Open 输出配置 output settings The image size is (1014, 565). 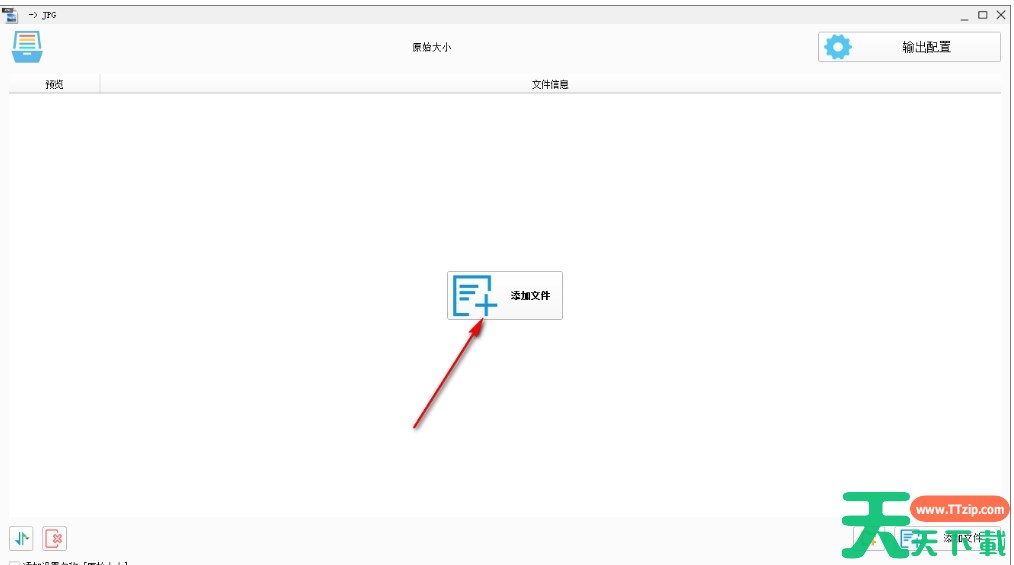(909, 47)
